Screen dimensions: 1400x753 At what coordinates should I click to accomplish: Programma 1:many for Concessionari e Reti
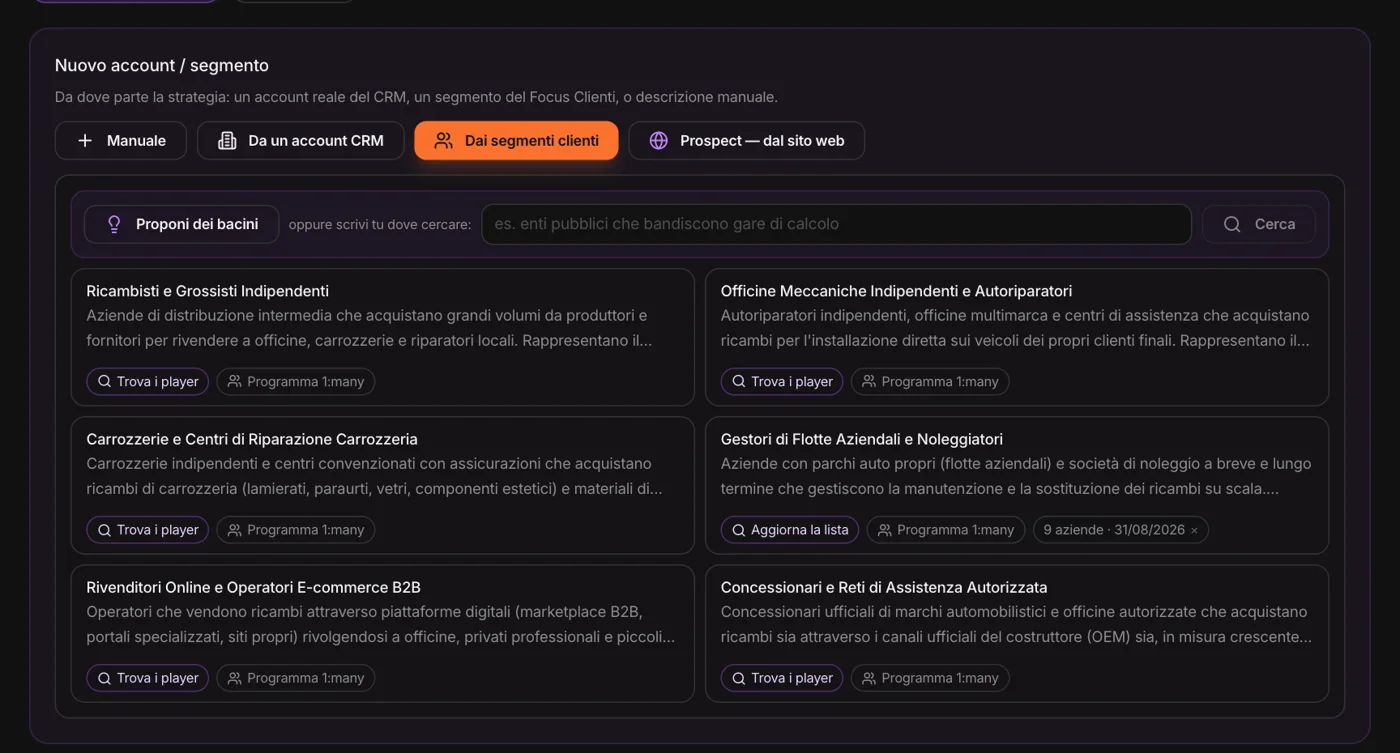930,678
